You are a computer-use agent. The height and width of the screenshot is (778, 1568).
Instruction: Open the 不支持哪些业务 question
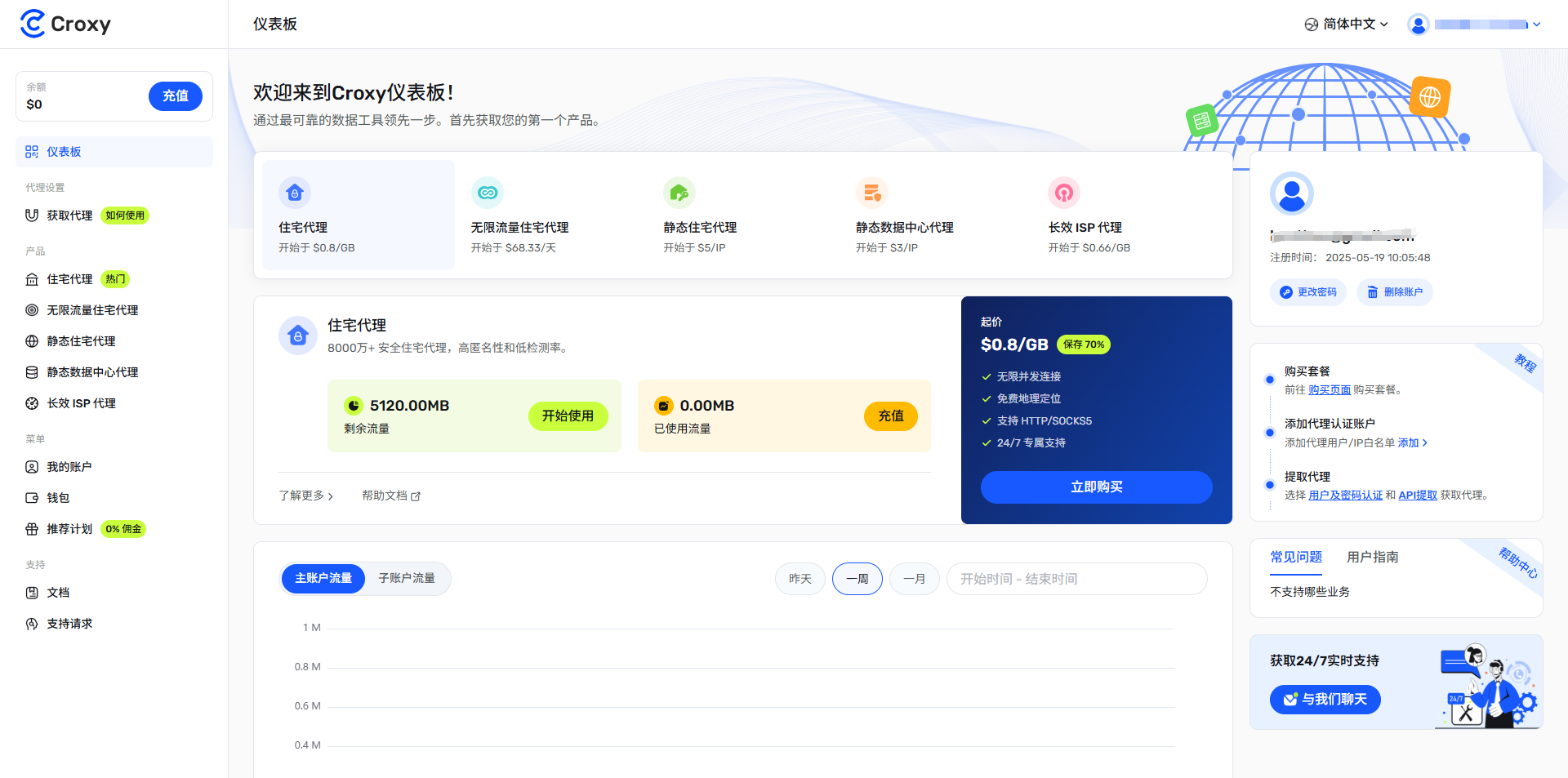pos(1310,592)
